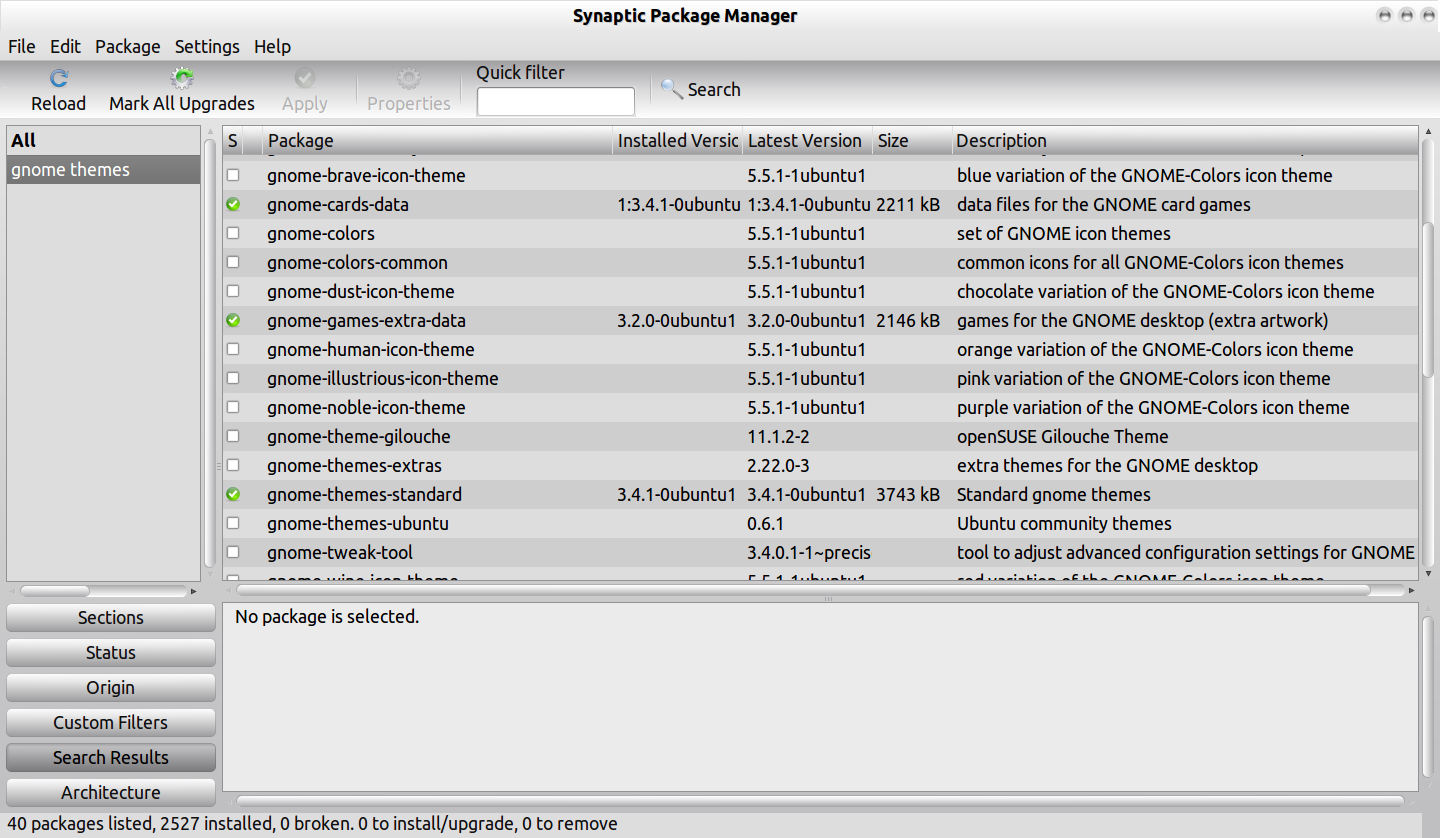Screen dimensions: 1440x838
Task: Select the gnome-theme-gilouche package name
Action: coord(359,436)
